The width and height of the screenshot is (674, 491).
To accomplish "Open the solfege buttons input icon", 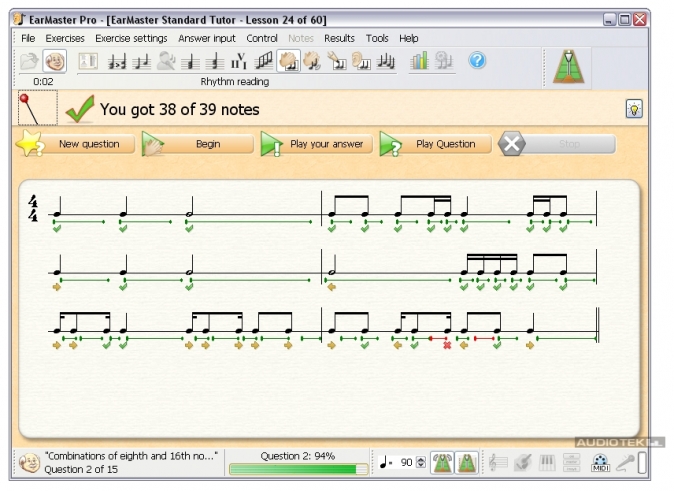I will [571, 463].
